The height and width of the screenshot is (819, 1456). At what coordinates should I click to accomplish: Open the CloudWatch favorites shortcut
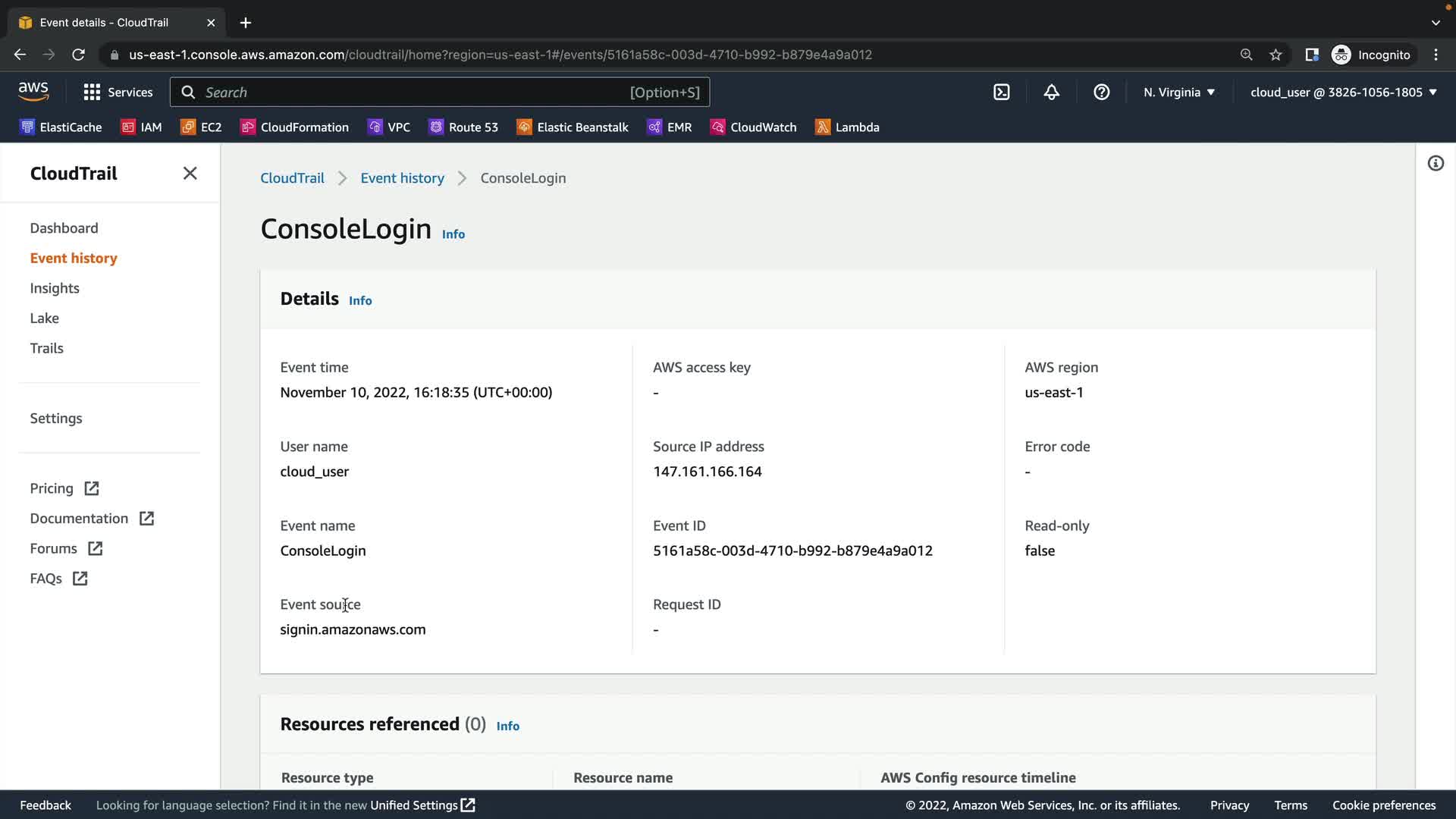click(753, 127)
